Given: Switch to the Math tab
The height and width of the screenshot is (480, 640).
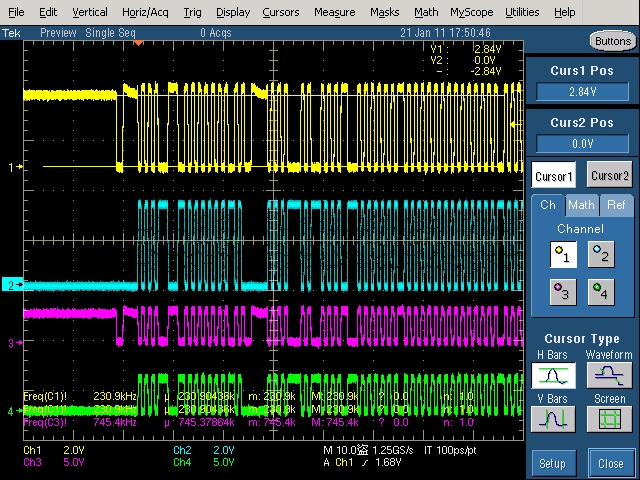Looking at the screenshot, I should [581, 205].
